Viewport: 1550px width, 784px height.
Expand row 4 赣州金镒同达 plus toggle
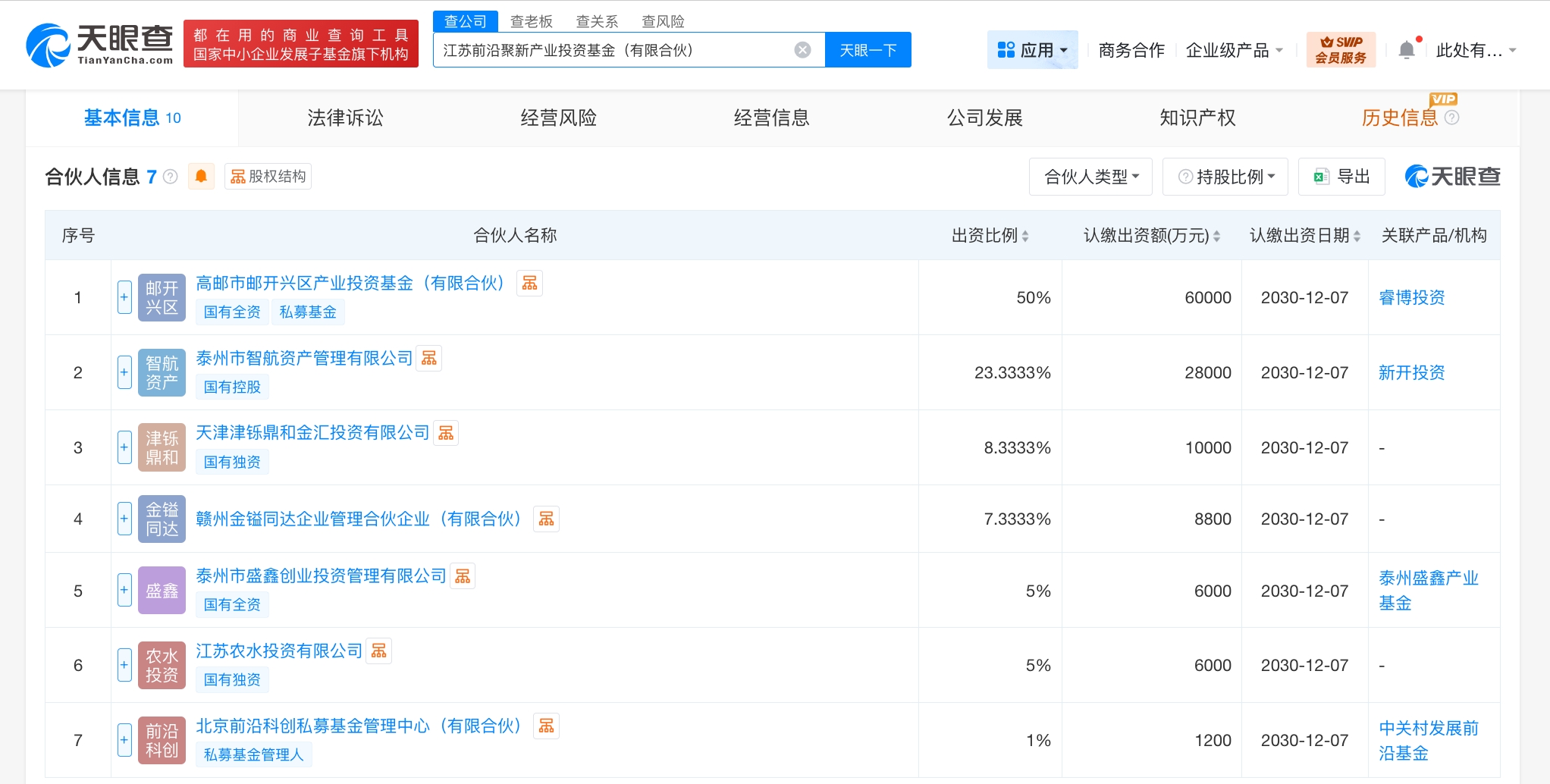(124, 519)
